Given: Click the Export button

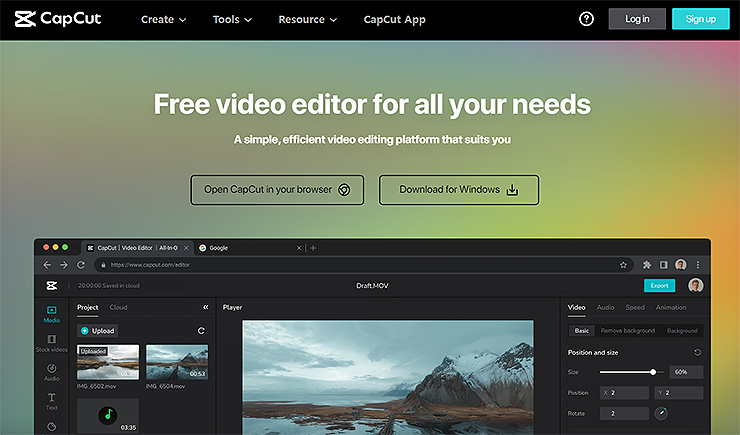Looking at the screenshot, I should (659, 285).
